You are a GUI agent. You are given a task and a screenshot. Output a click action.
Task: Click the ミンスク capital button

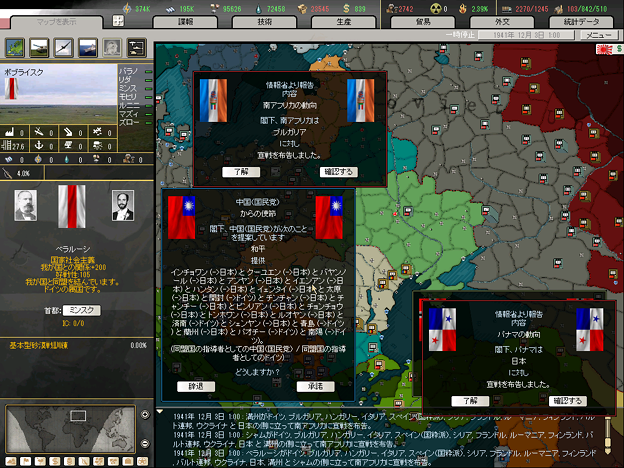point(82,310)
